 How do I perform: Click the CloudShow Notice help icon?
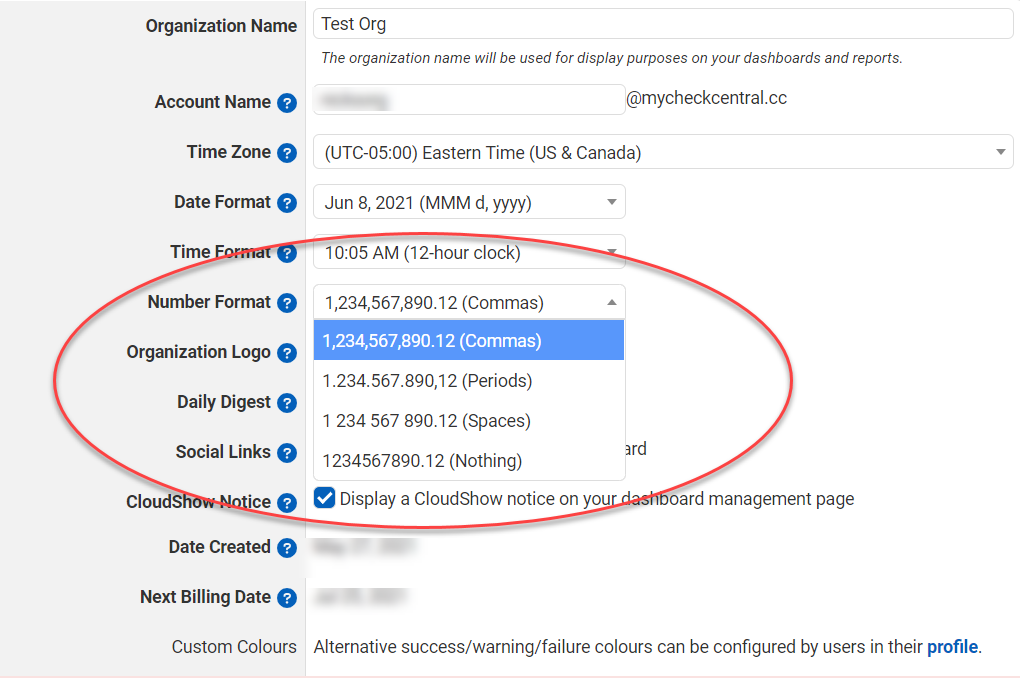click(287, 503)
